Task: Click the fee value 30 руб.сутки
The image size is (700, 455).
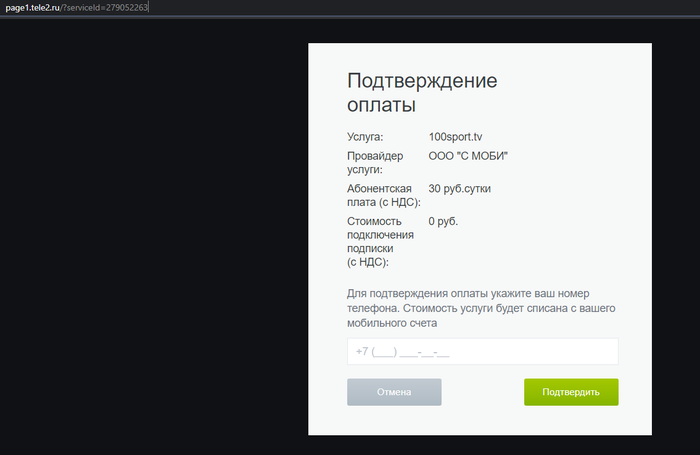Action: click(459, 188)
